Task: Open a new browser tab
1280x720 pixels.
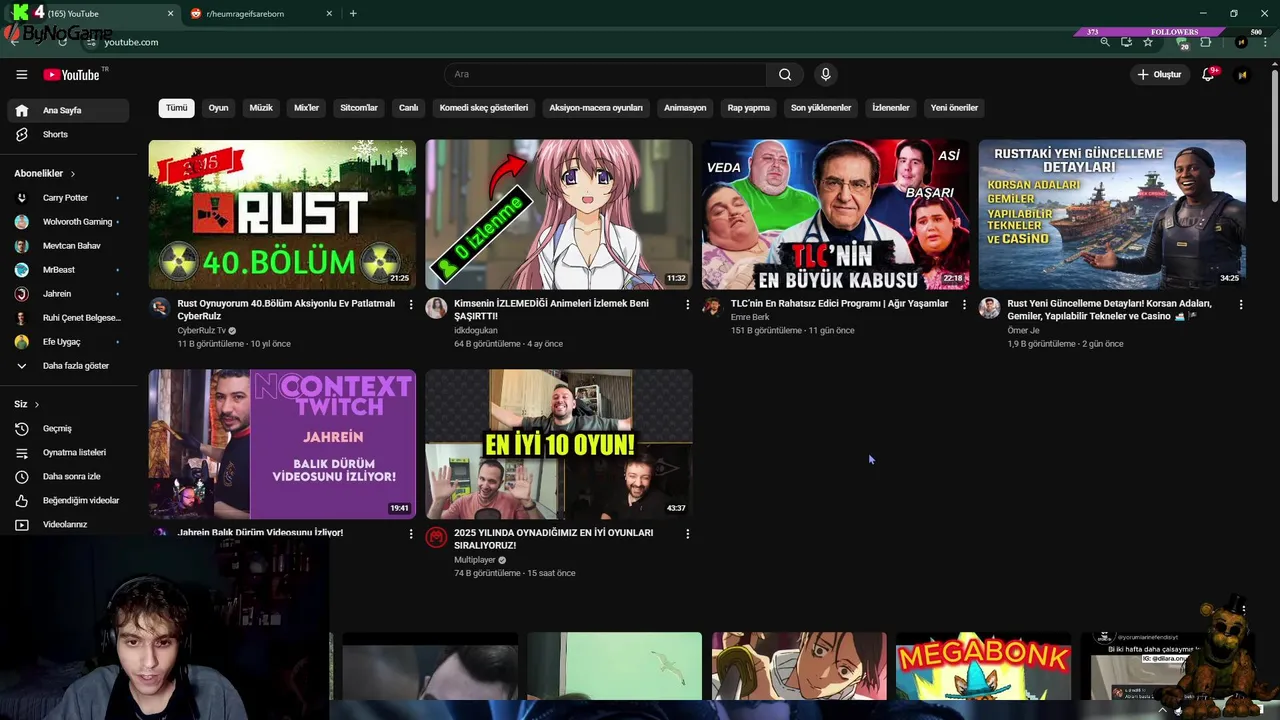Action: pos(353,14)
